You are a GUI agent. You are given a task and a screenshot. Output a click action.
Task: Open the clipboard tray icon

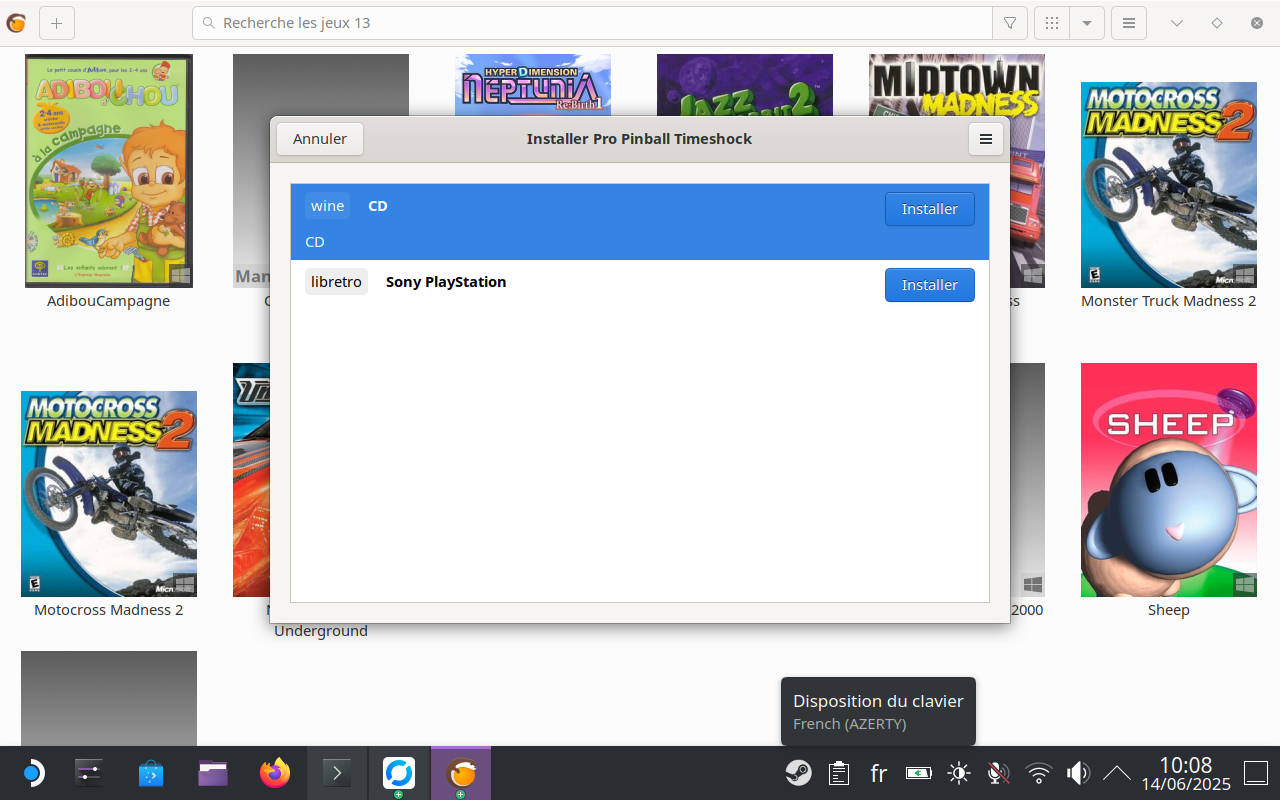pyautogui.click(x=839, y=773)
